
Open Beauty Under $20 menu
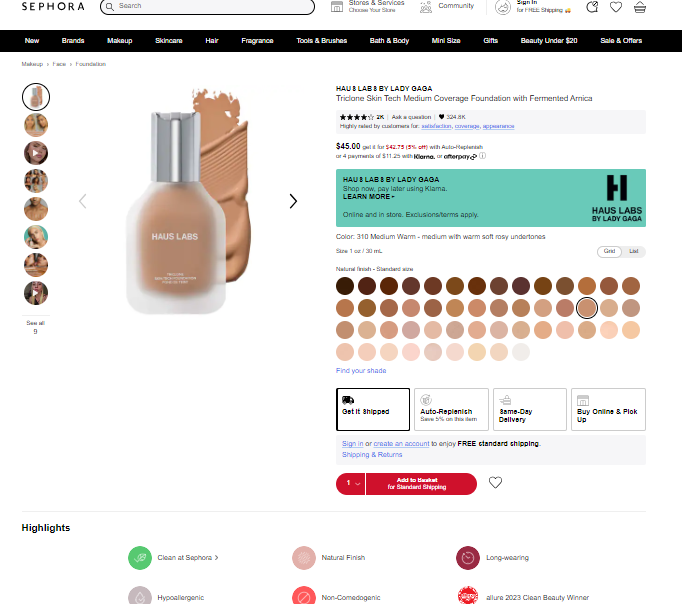(x=549, y=41)
